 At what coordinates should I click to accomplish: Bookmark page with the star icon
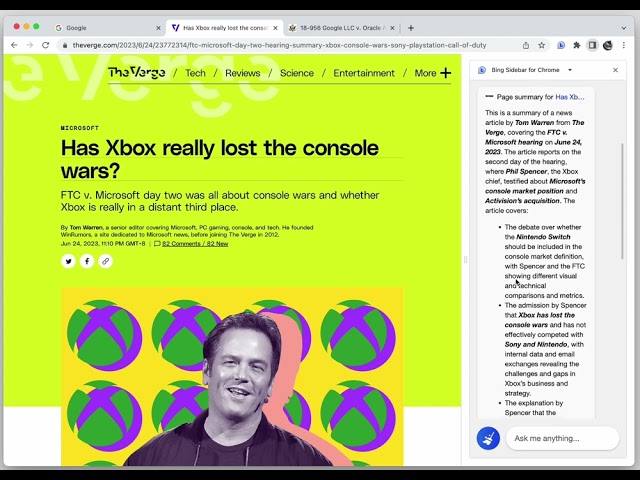tap(542, 45)
